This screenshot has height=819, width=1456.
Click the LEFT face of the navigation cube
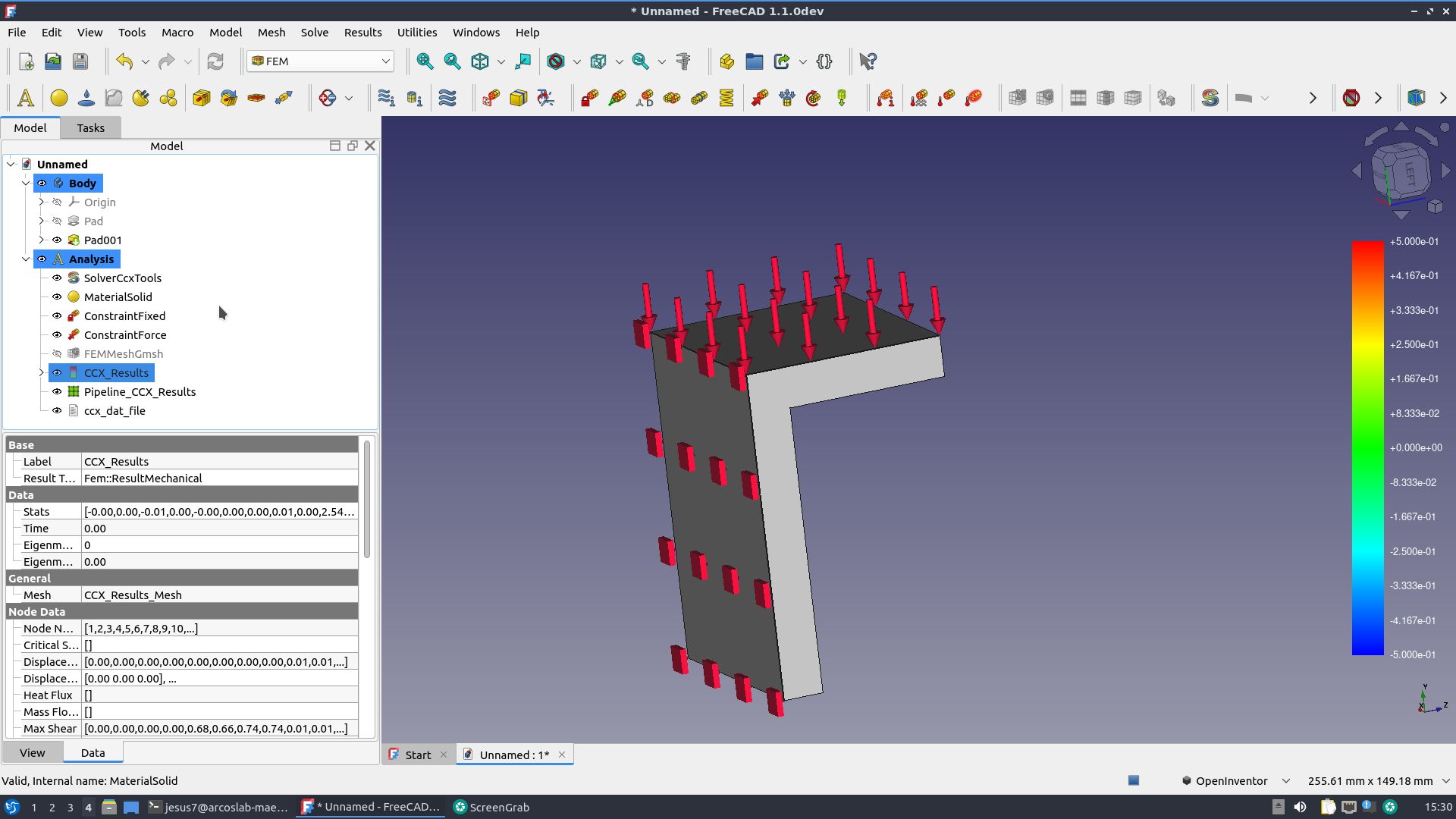point(1409,174)
